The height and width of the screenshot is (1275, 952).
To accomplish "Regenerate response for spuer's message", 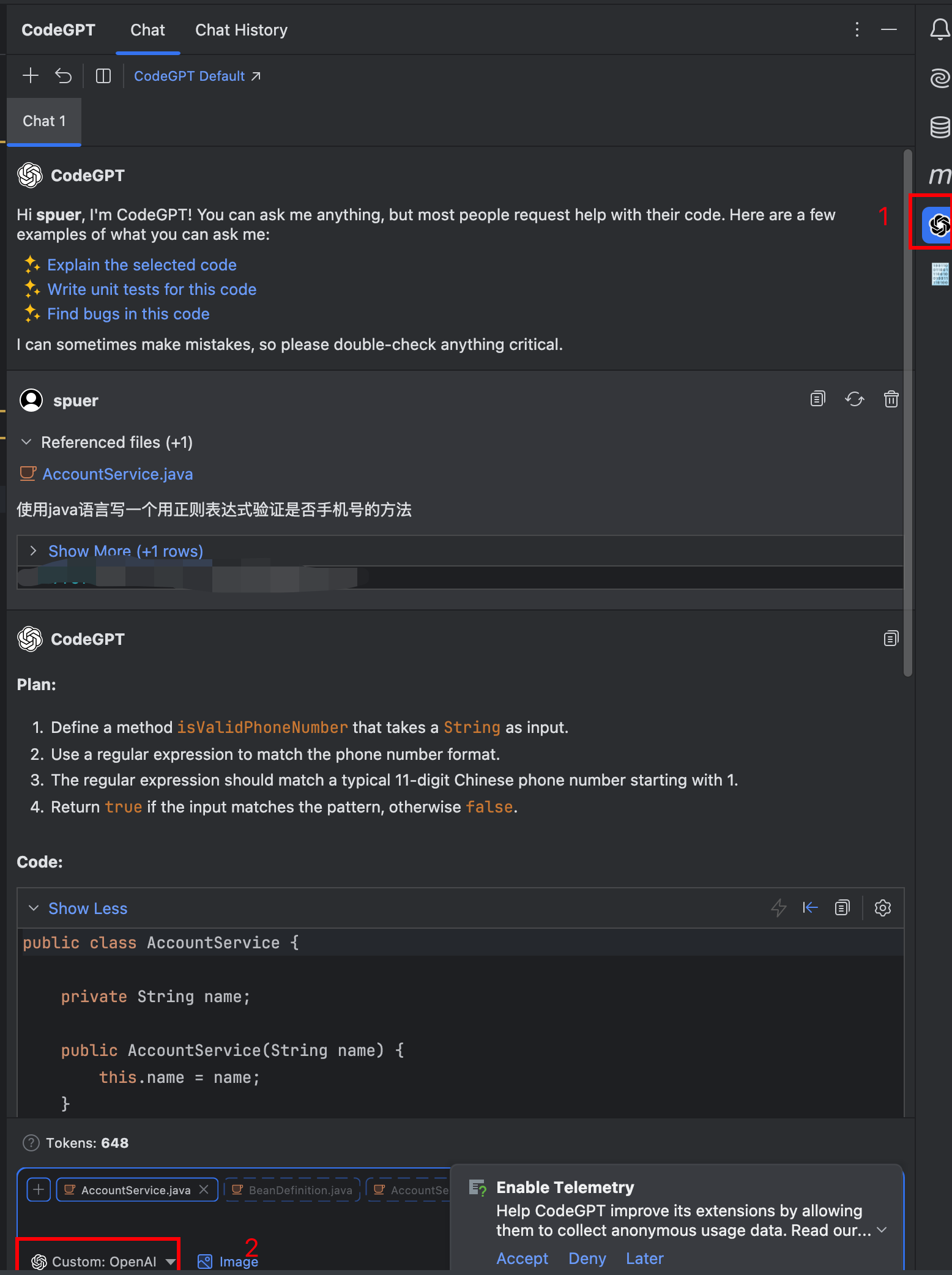I will click(x=855, y=399).
